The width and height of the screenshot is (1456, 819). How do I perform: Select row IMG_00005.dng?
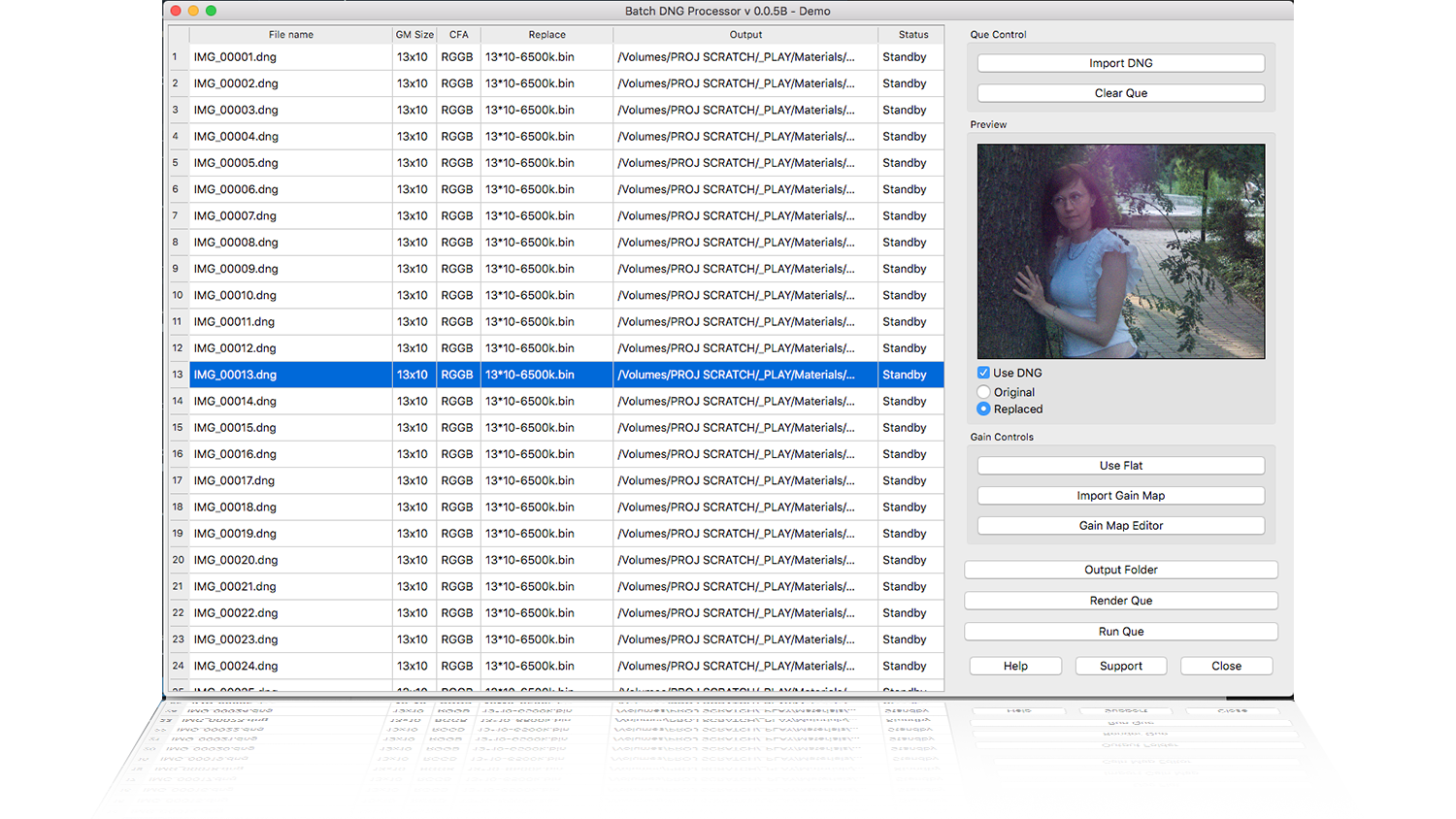point(236,163)
